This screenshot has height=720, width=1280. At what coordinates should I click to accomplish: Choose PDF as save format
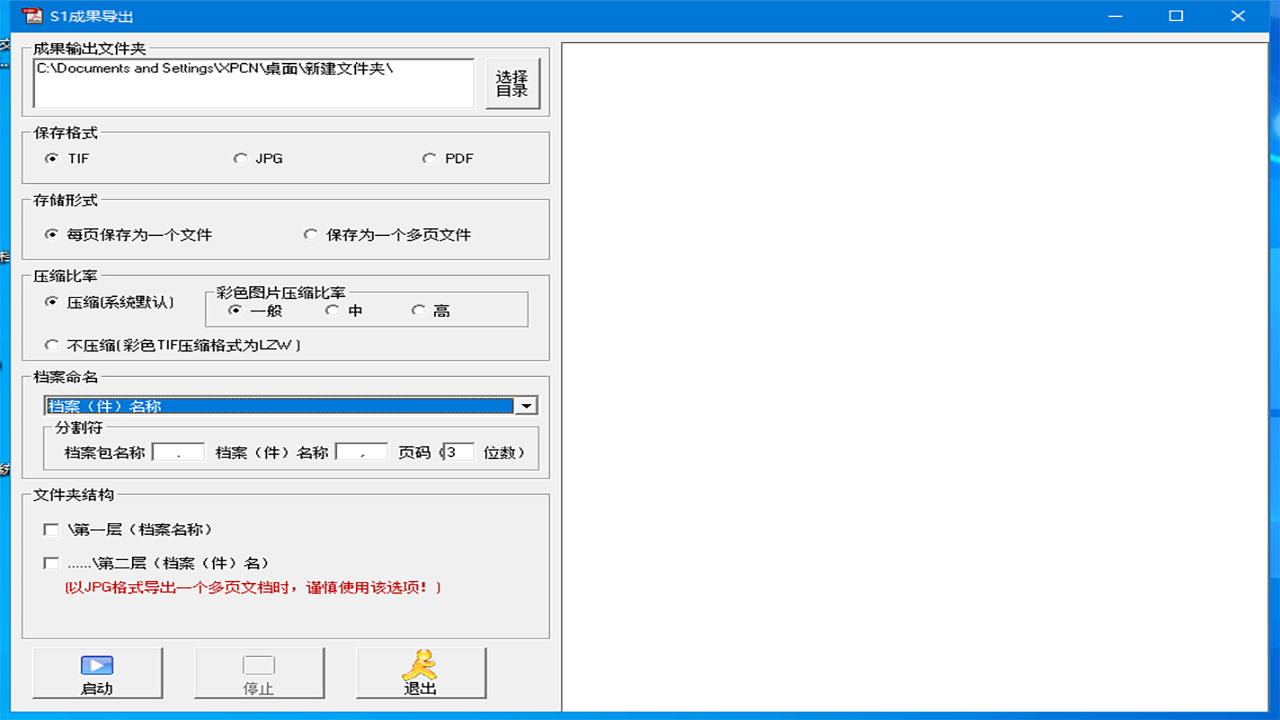point(429,159)
